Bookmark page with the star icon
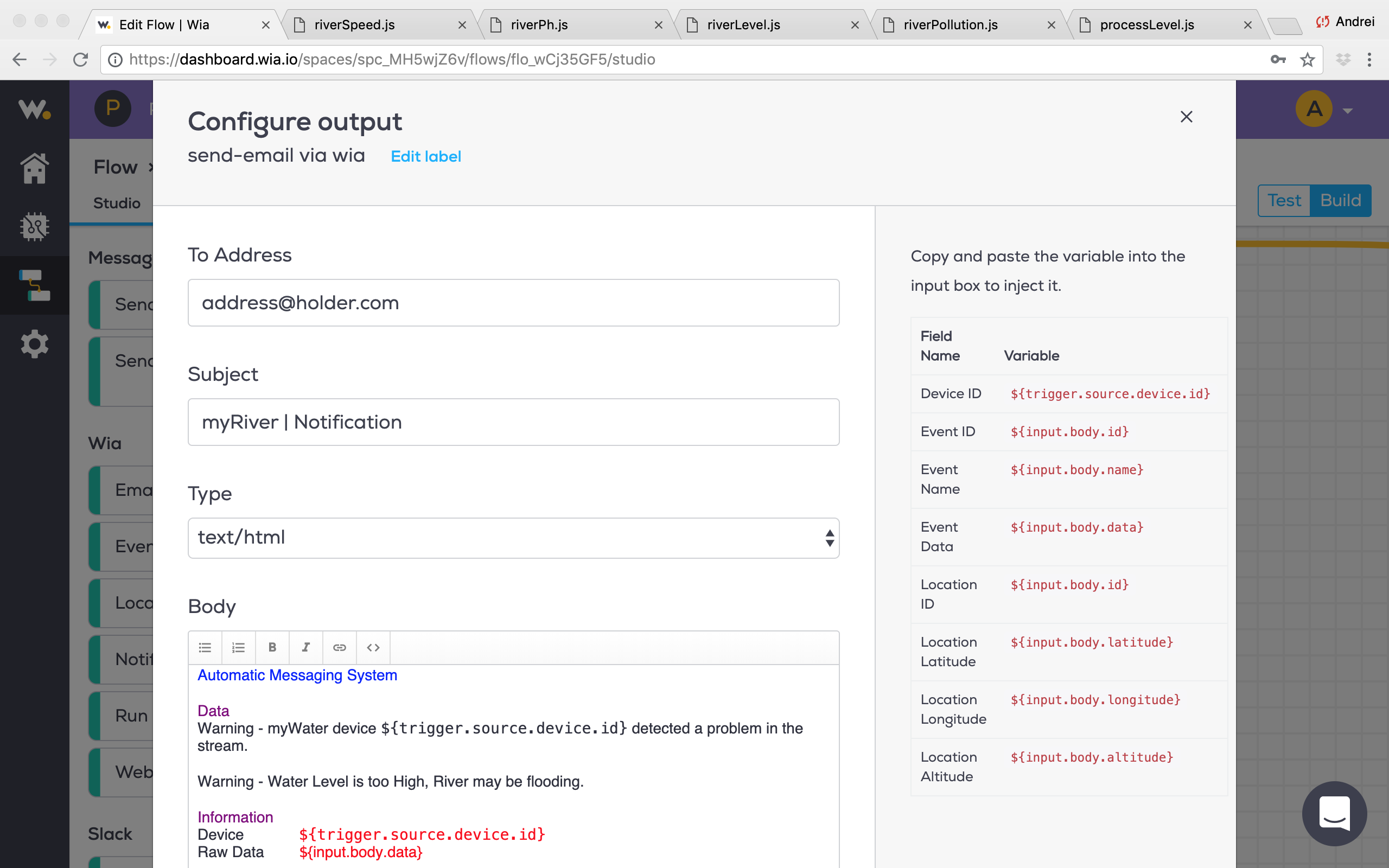1389x868 pixels. click(1307, 60)
